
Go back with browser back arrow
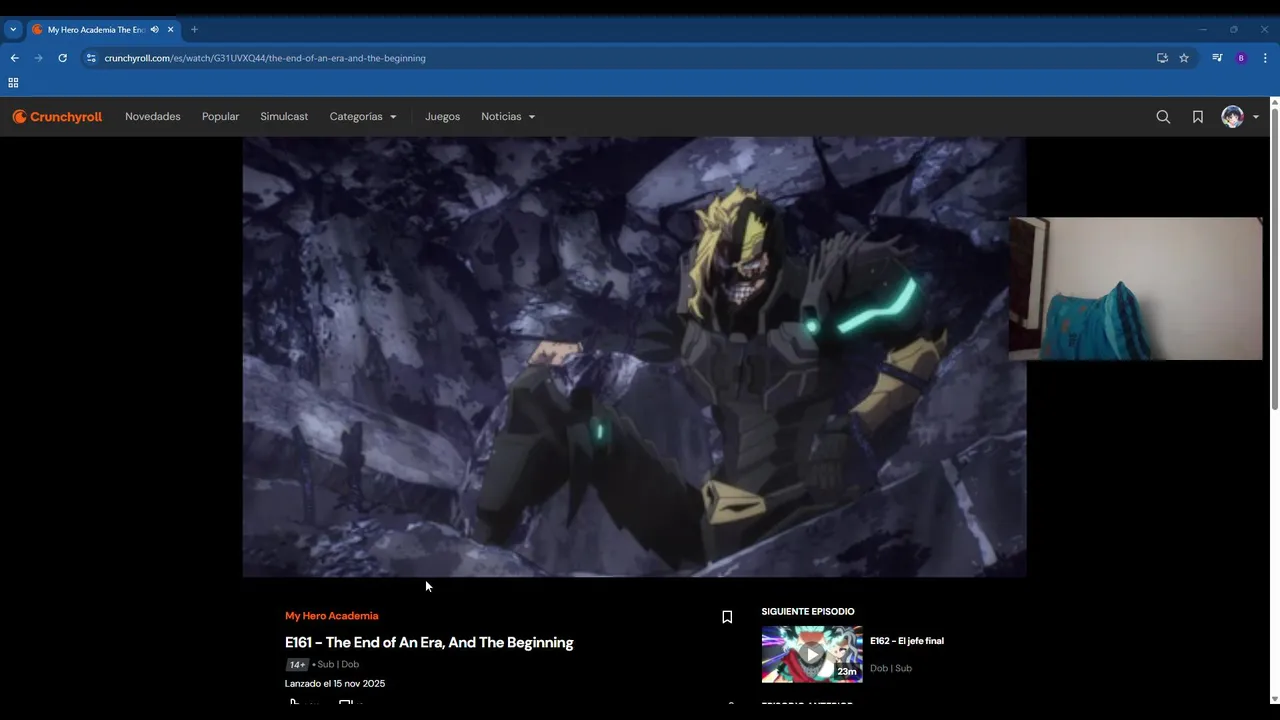click(x=14, y=58)
